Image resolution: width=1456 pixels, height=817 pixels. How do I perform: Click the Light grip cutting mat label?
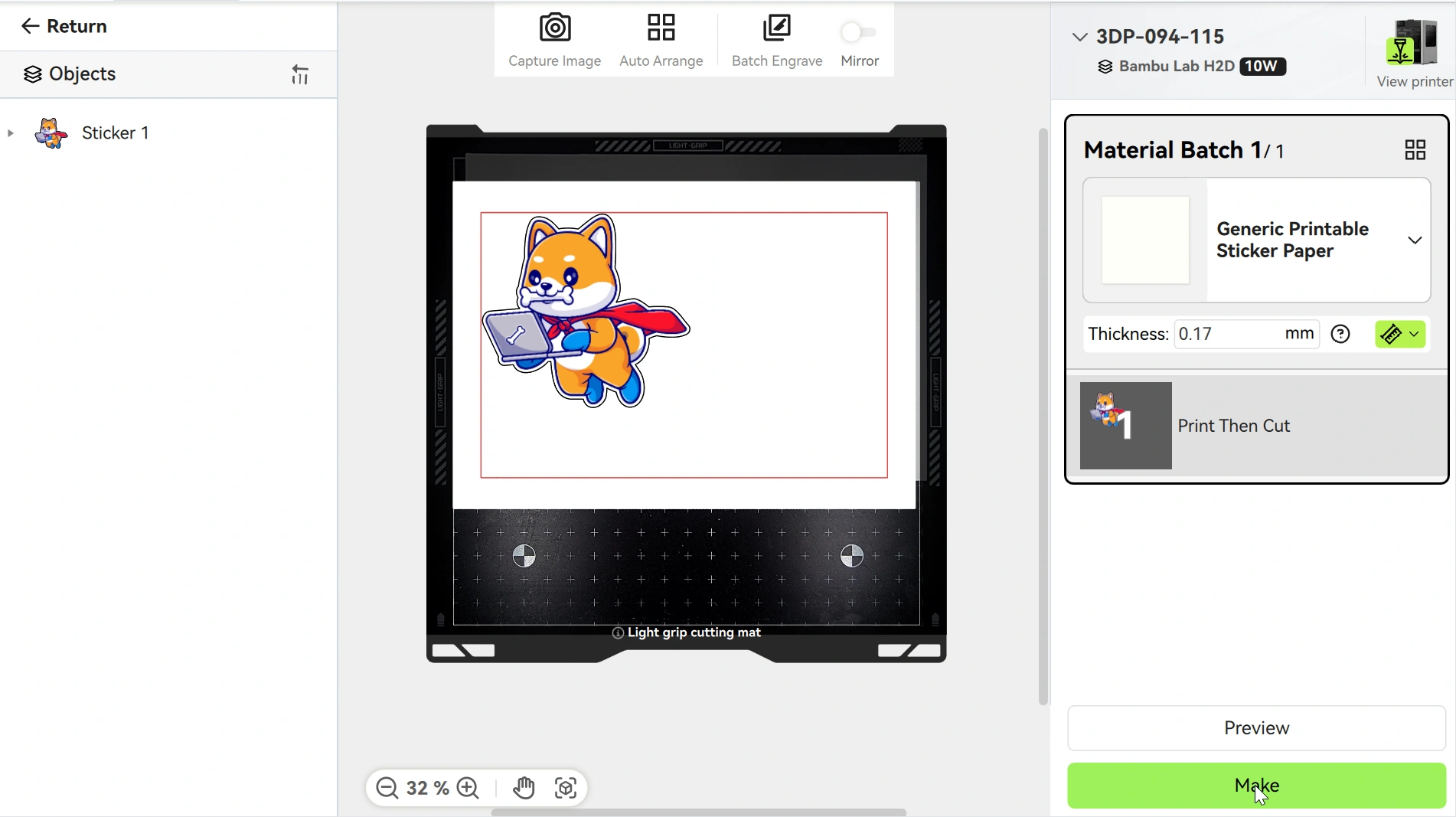click(694, 633)
